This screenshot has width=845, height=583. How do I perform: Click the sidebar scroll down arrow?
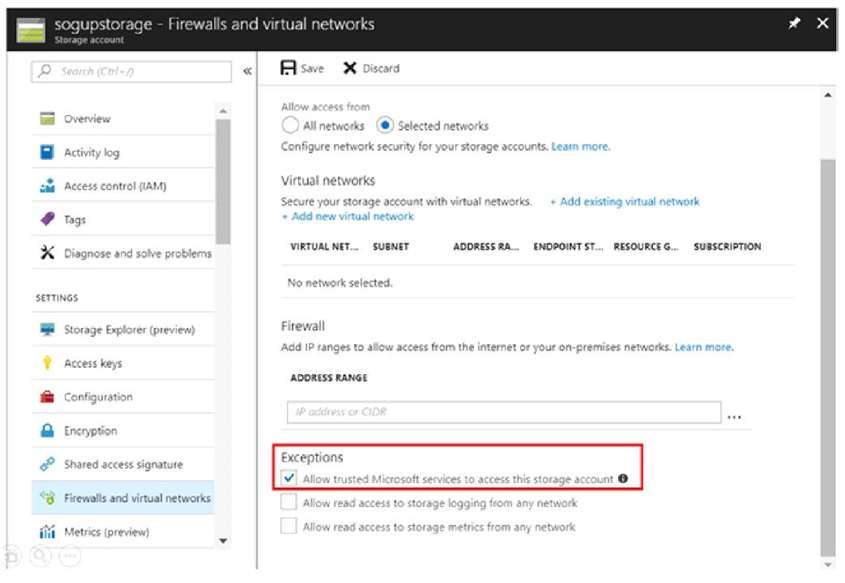point(223,540)
